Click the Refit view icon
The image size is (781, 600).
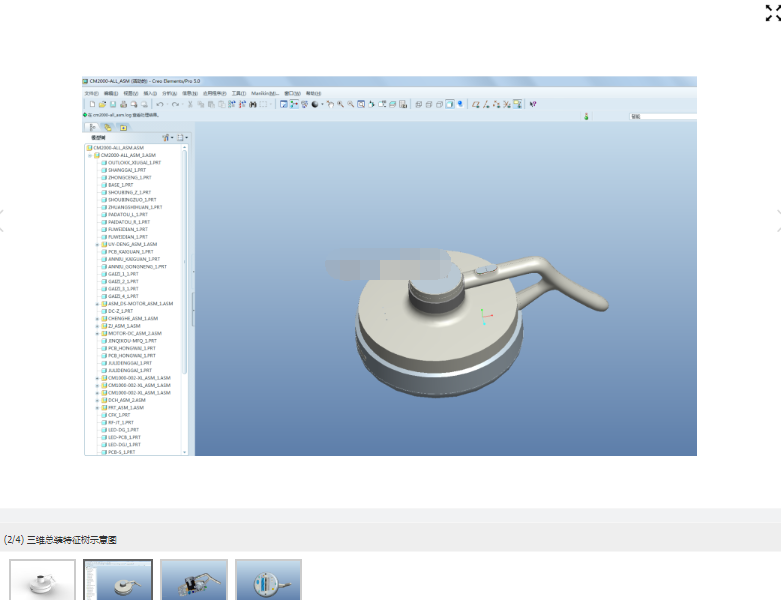[x=361, y=104]
